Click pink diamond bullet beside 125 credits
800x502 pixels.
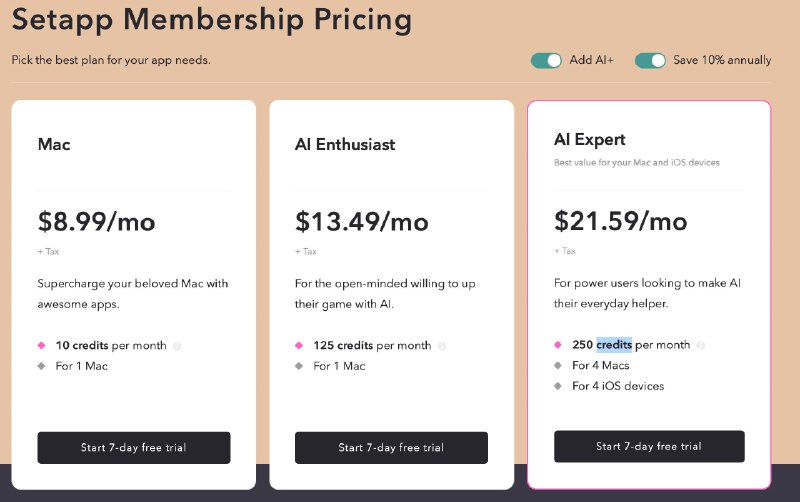point(299,346)
